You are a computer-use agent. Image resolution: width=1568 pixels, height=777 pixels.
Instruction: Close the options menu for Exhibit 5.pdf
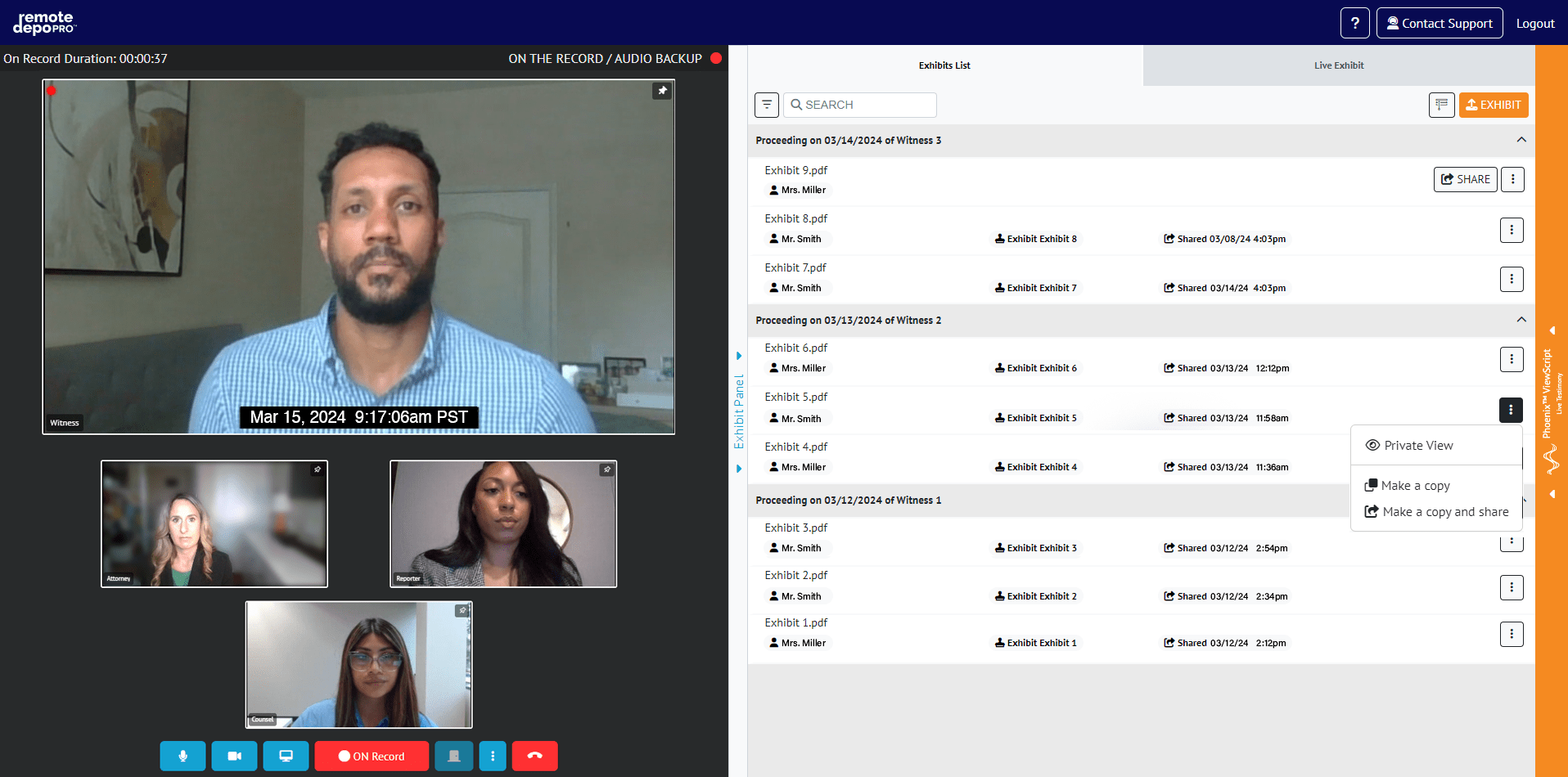[1511, 410]
